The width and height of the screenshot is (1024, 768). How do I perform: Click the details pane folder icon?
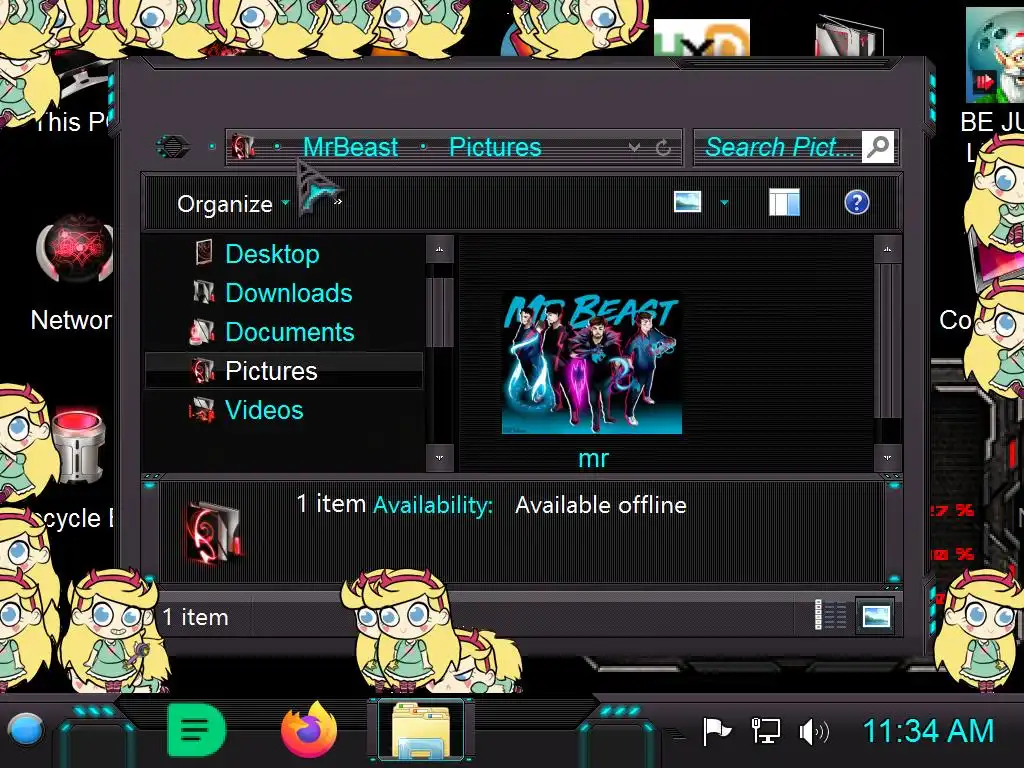tap(214, 533)
